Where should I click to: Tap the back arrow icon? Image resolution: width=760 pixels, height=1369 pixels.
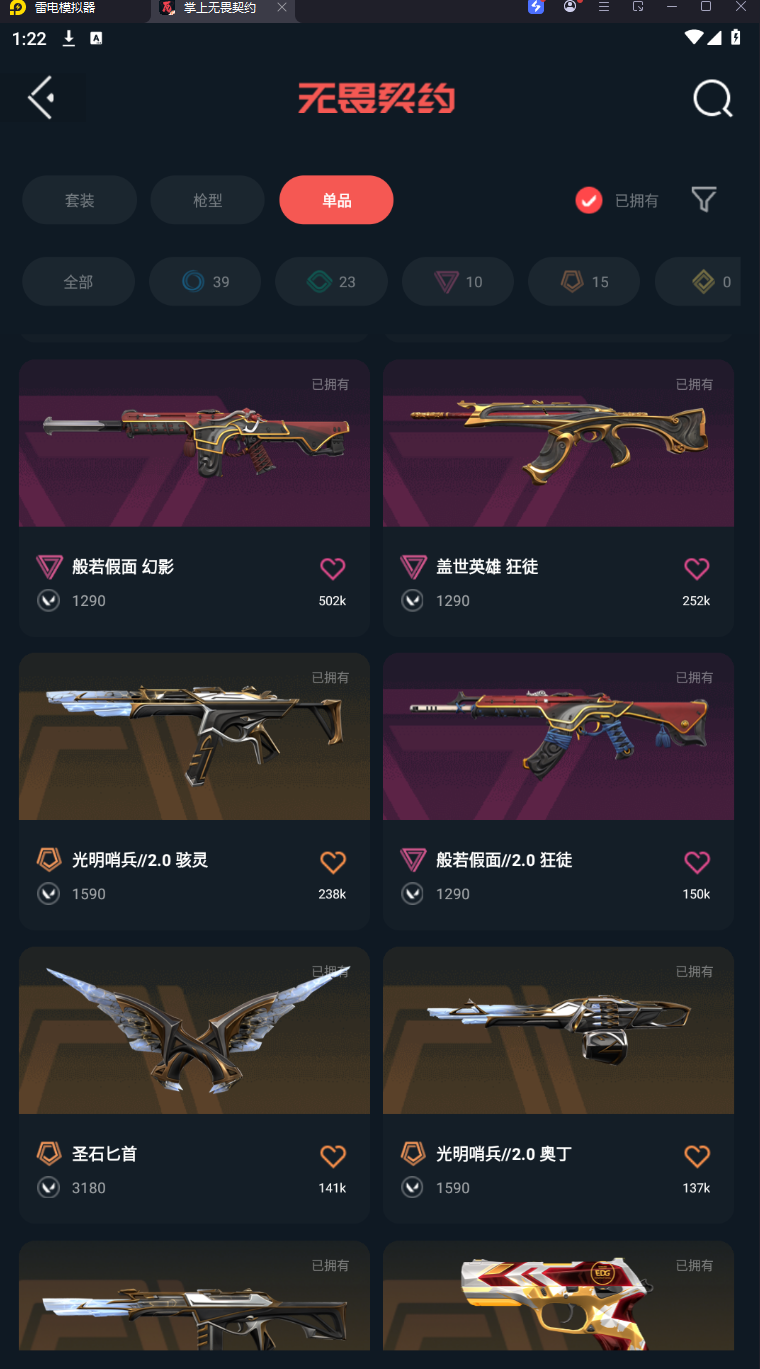pyautogui.click(x=40, y=98)
